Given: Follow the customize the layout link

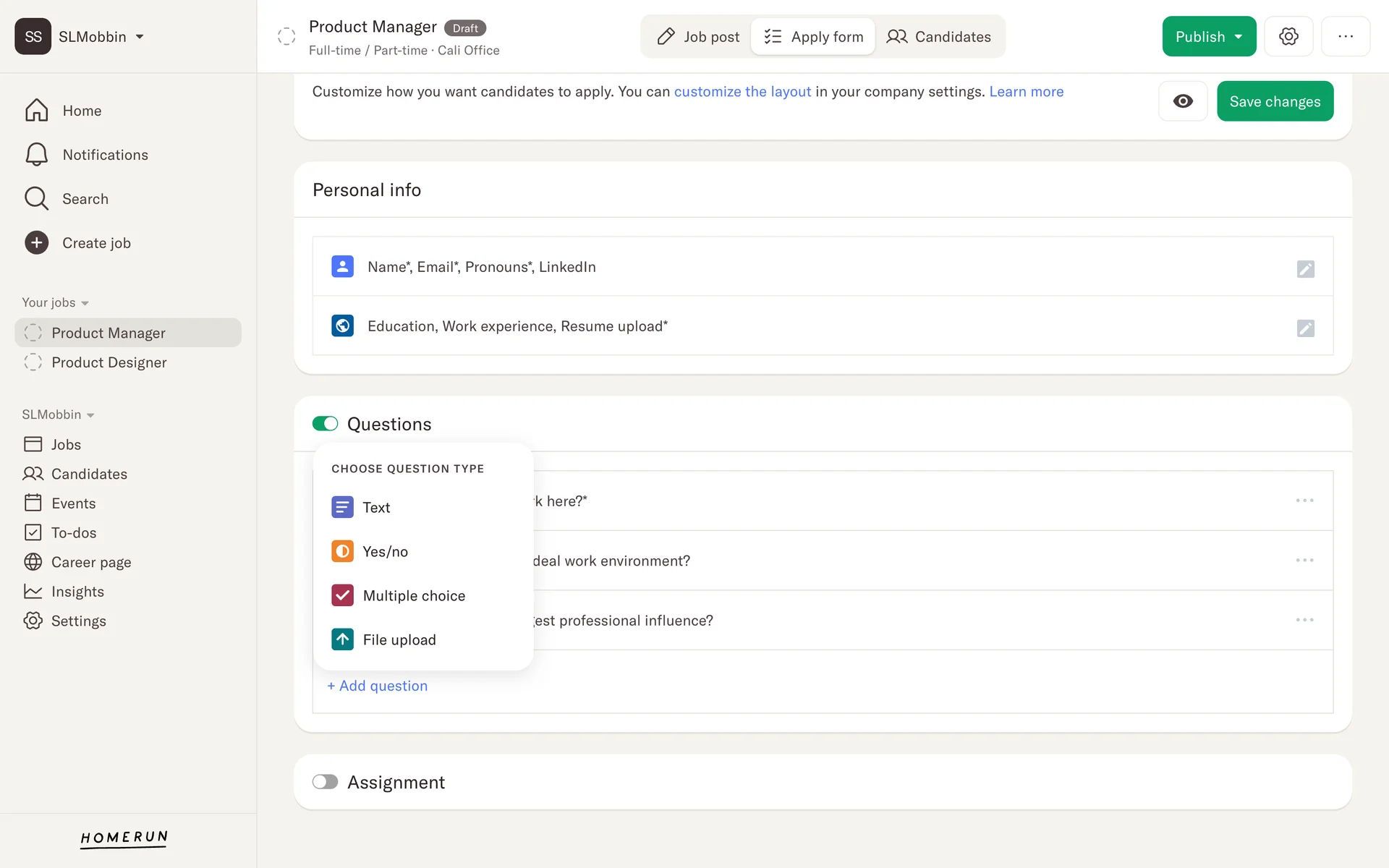Looking at the screenshot, I should pyautogui.click(x=742, y=92).
